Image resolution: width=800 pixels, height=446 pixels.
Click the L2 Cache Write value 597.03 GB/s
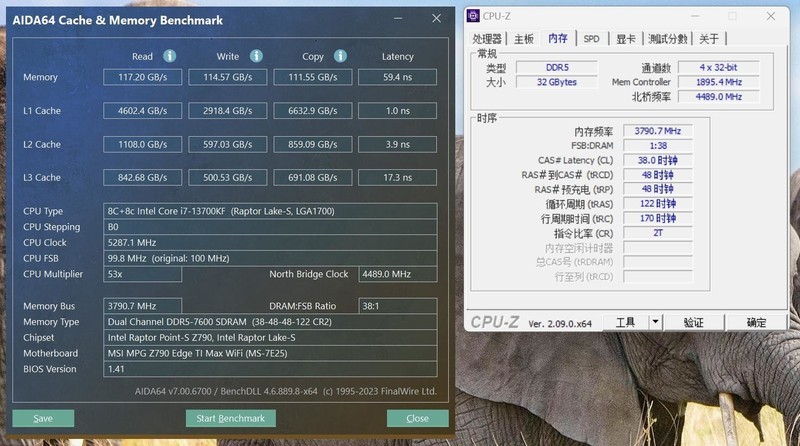(228, 144)
